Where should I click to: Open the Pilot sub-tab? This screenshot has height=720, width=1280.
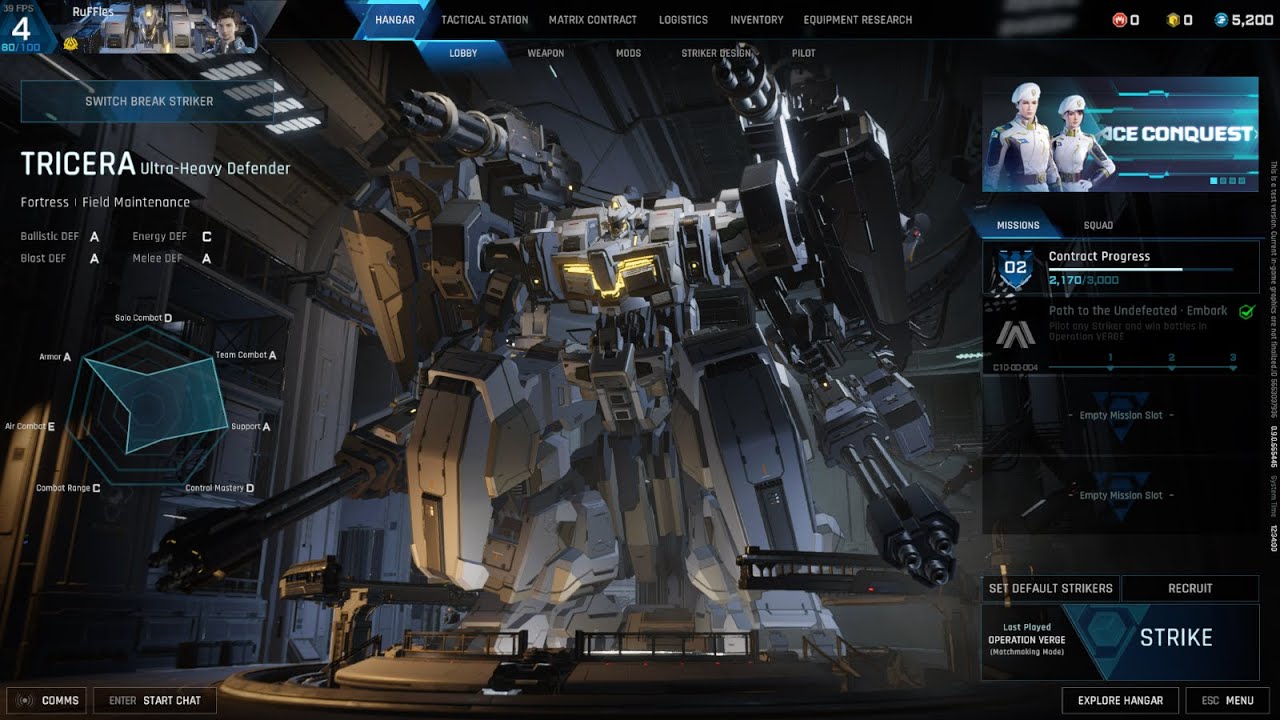pos(804,53)
